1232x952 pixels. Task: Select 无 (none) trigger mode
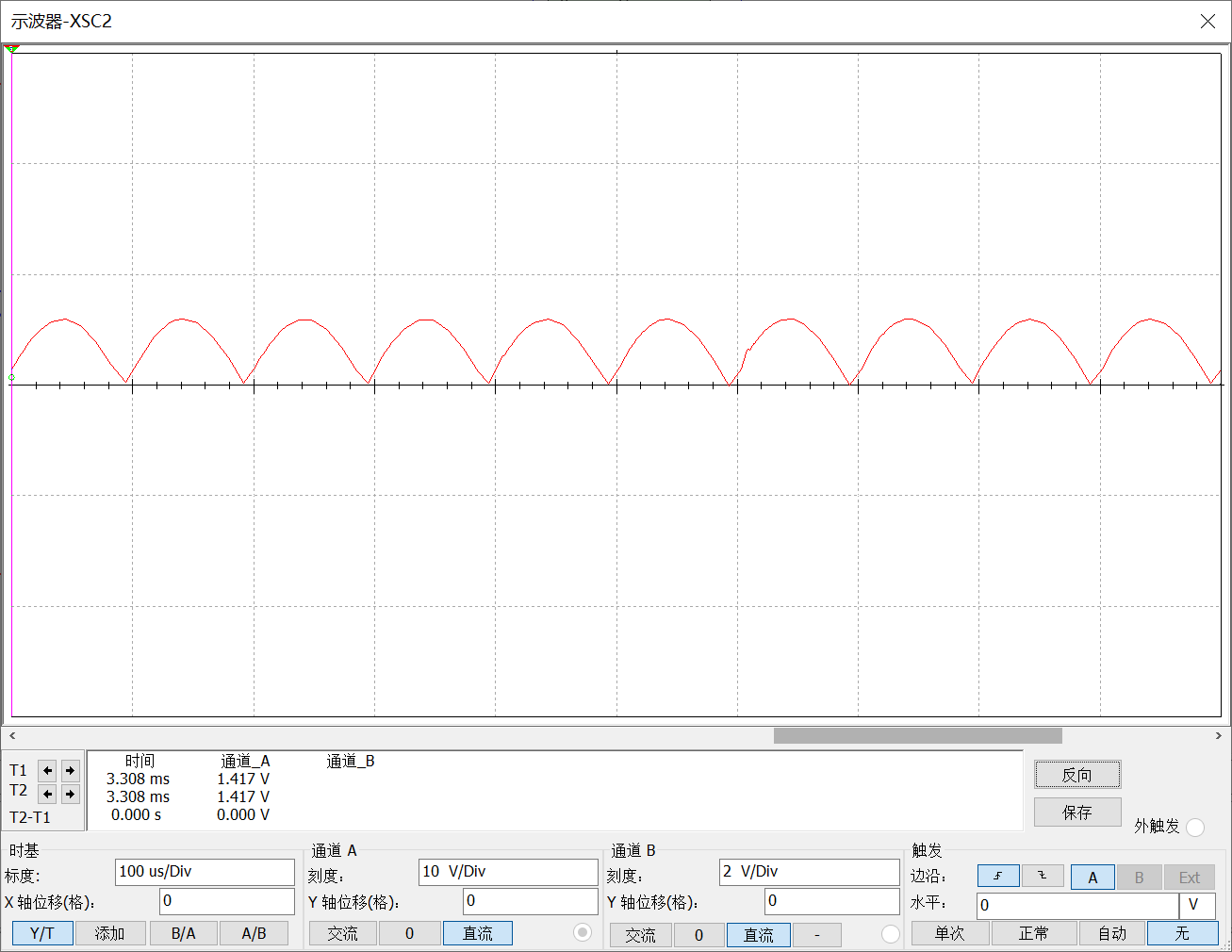1182,933
